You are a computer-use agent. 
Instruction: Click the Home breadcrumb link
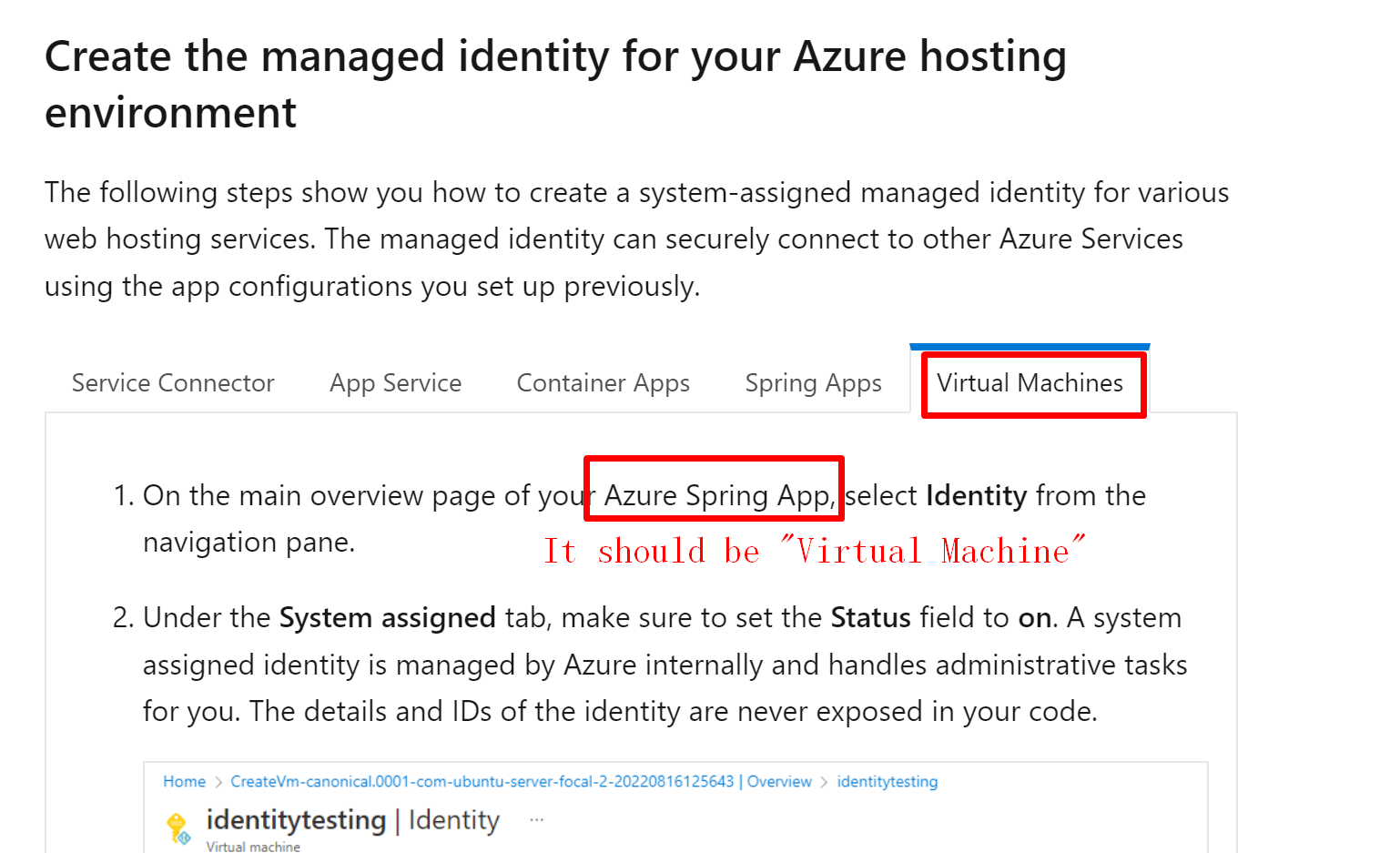(x=184, y=781)
